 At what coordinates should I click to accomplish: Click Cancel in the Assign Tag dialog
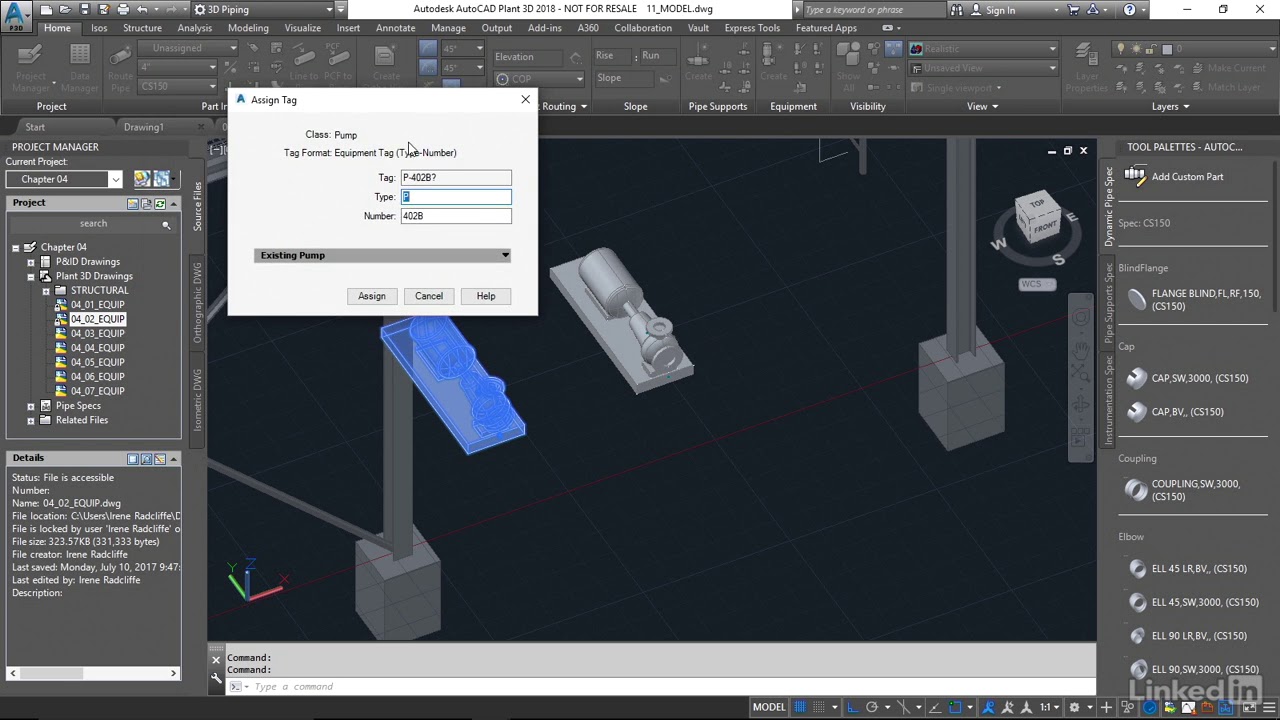(429, 296)
